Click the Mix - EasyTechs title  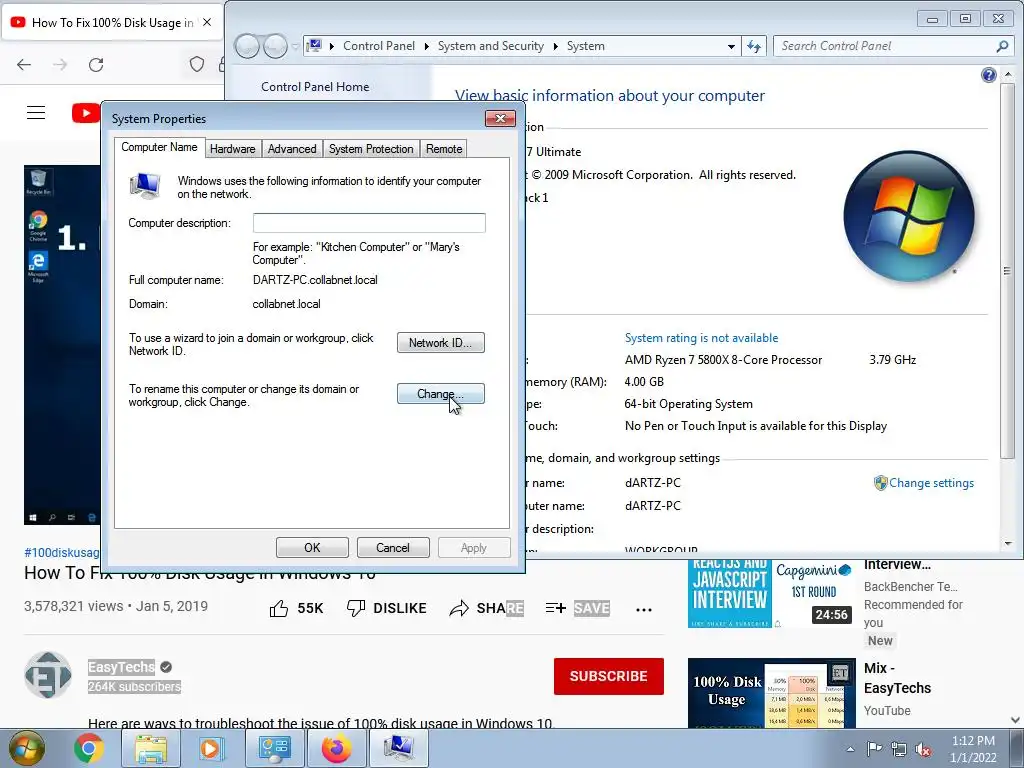(x=897, y=678)
